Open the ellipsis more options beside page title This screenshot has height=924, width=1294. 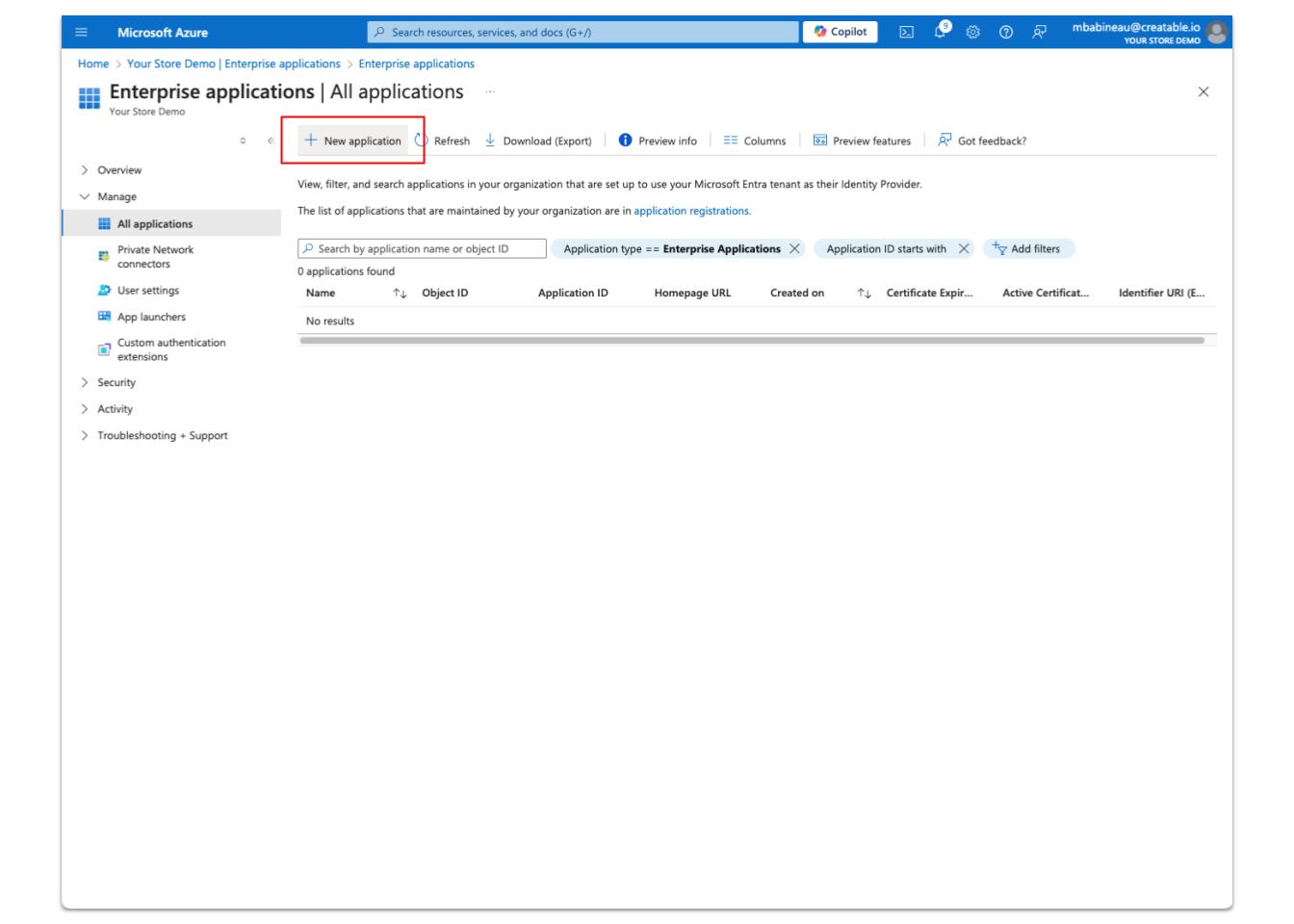click(492, 92)
